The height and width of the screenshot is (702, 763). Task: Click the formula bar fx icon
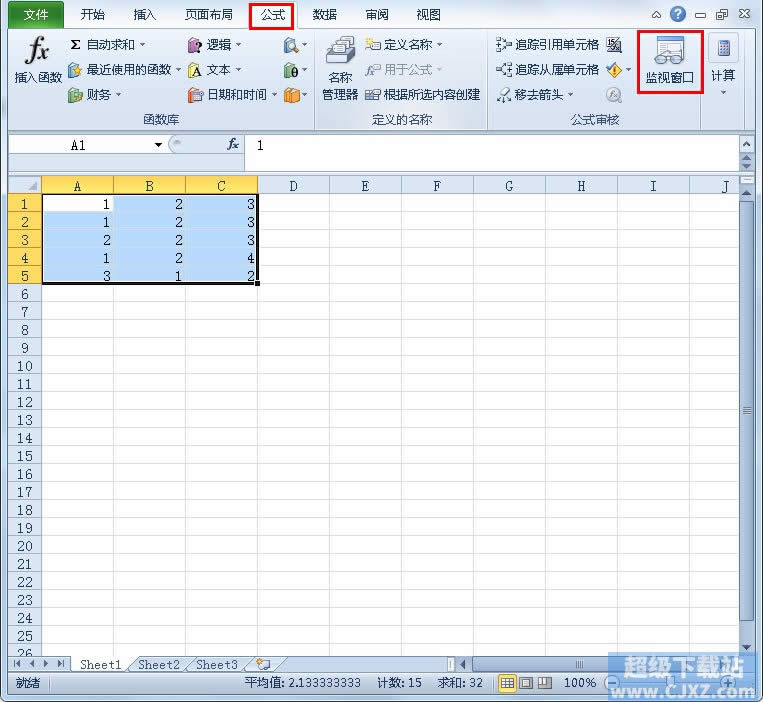(233, 144)
